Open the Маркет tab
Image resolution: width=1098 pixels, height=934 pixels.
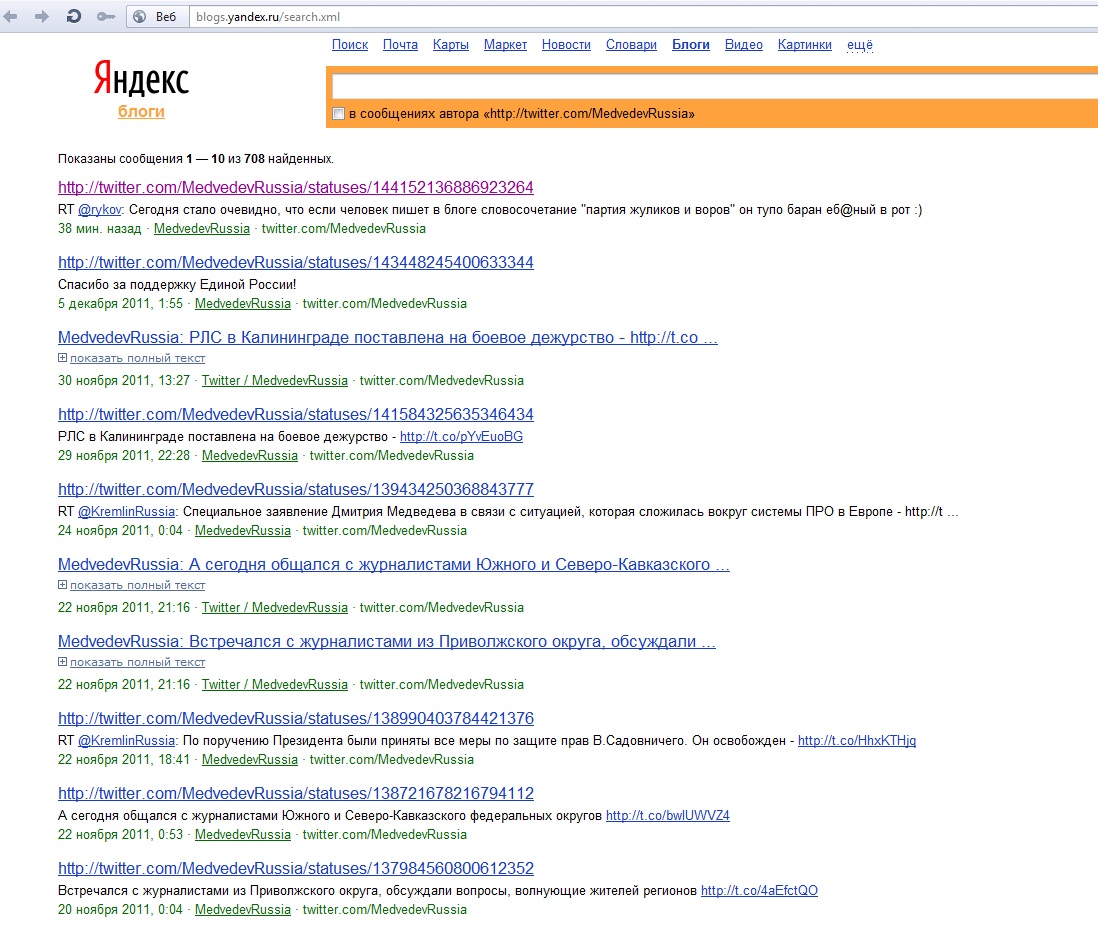pos(505,45)
